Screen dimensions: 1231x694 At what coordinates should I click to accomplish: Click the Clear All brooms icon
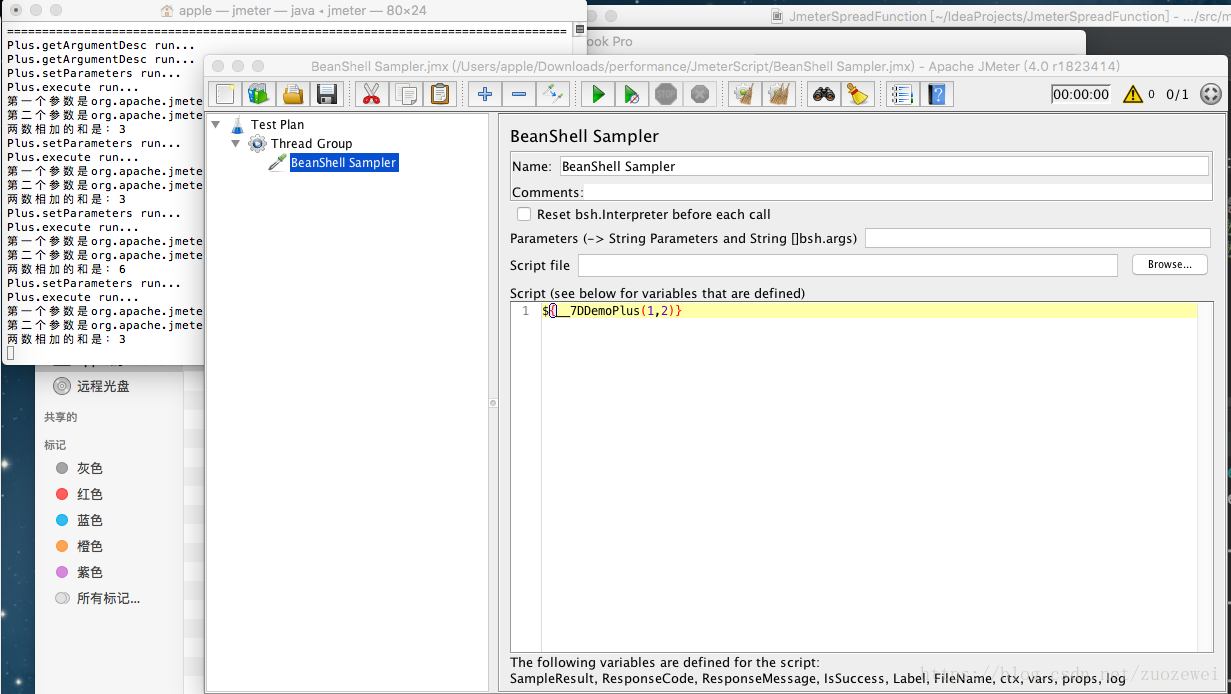click(x=779, y=94)
